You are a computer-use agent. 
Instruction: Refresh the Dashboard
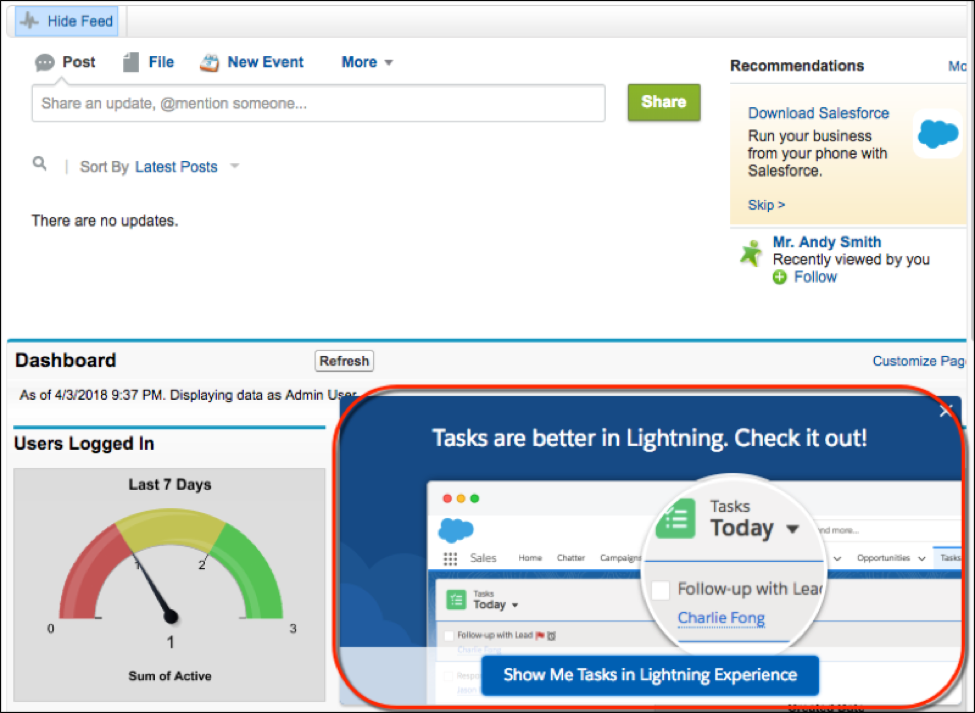[344, 361]
